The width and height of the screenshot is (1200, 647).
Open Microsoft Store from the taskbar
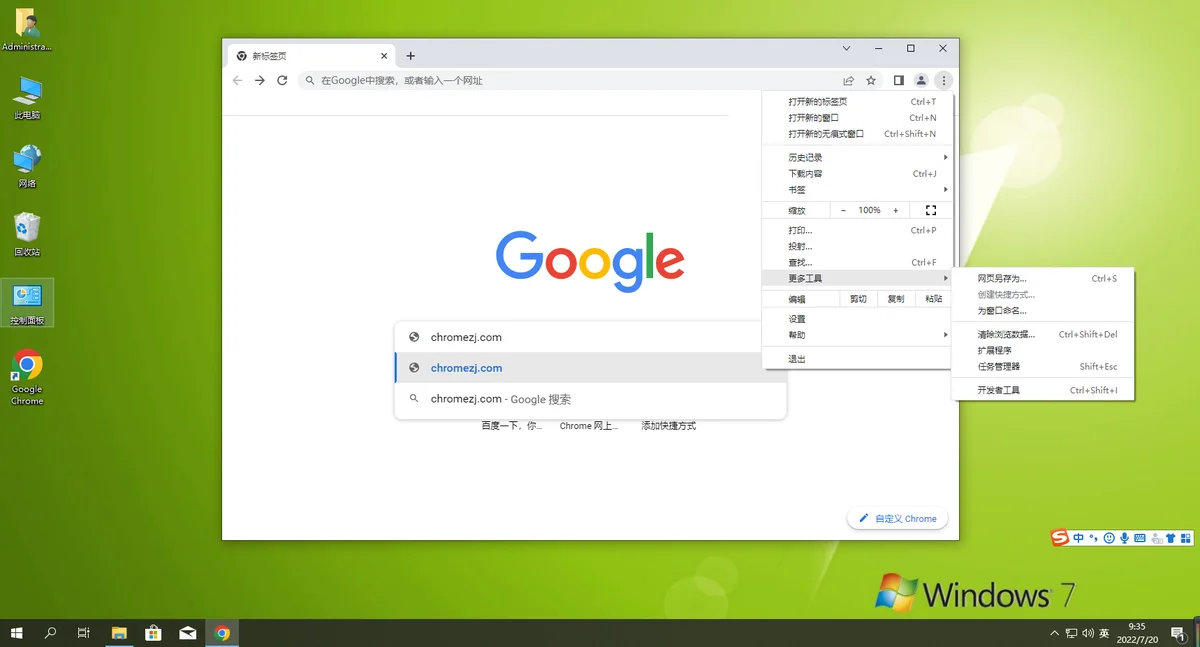(153, 632)
